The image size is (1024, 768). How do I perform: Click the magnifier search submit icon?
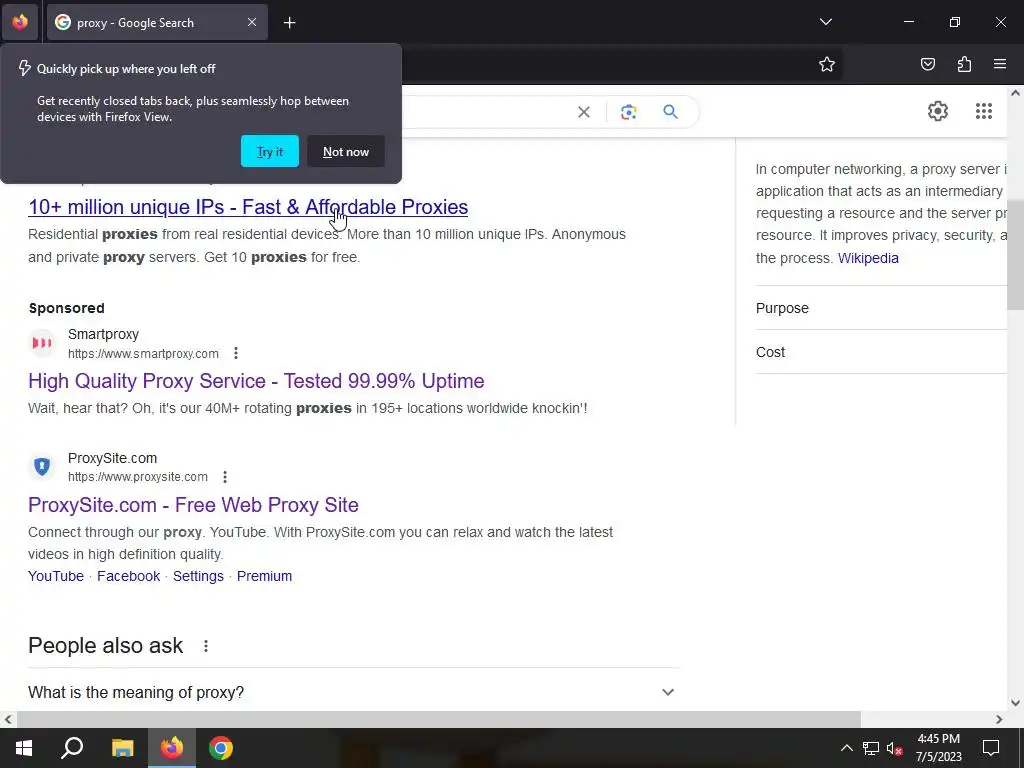pyautogui.click(x=670, y=112)
